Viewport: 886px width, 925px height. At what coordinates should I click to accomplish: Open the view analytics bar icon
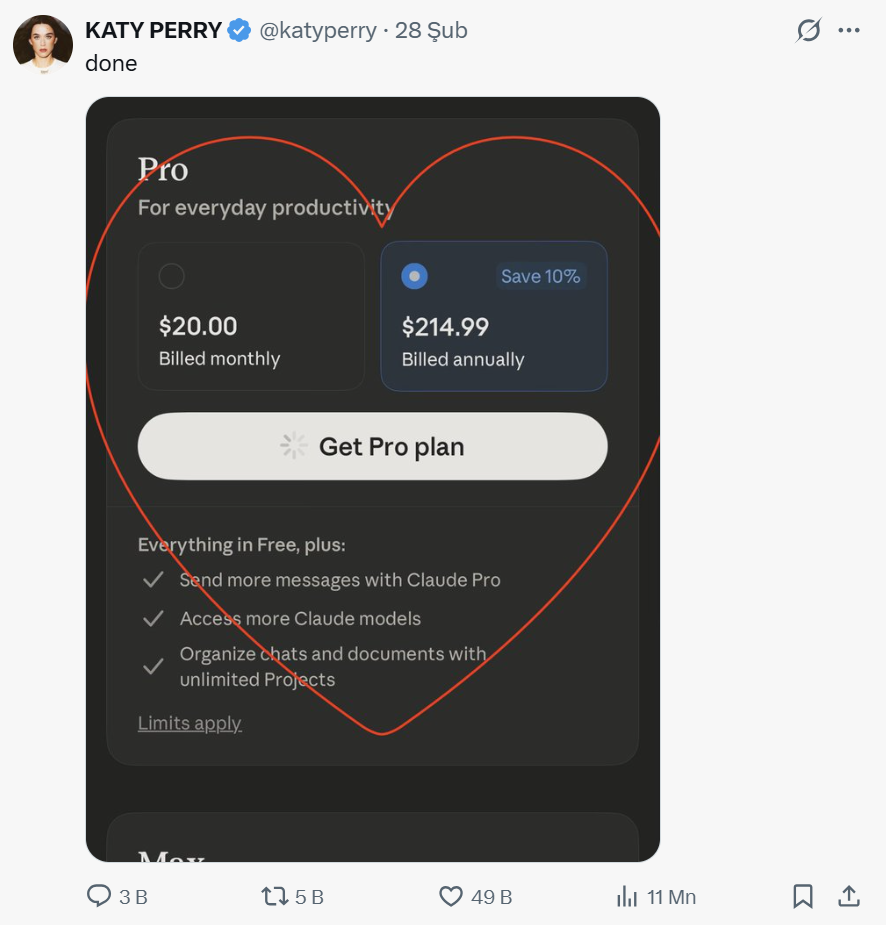coord(627,896)
